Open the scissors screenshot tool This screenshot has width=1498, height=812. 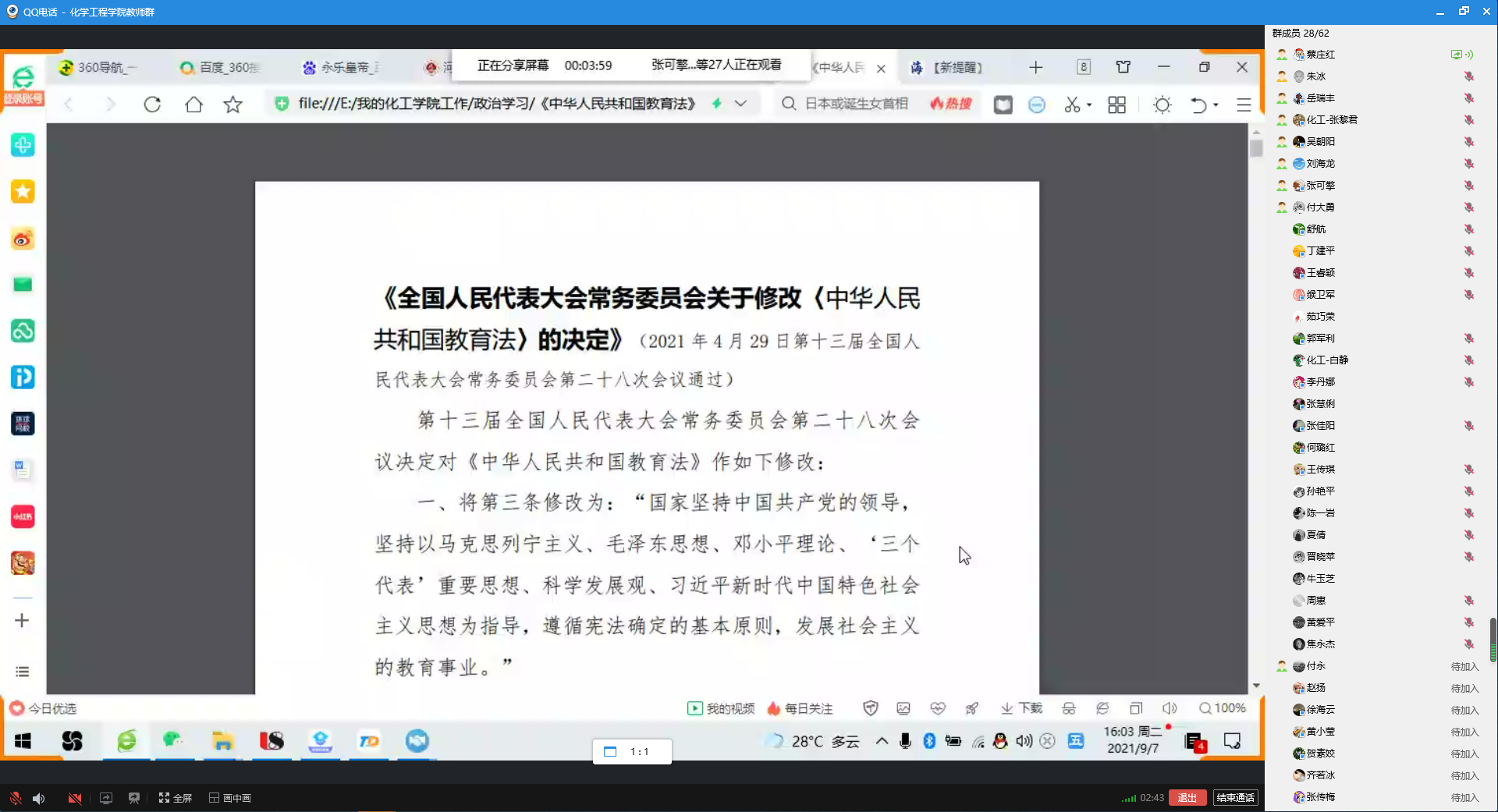click(x=1072, y=105)
